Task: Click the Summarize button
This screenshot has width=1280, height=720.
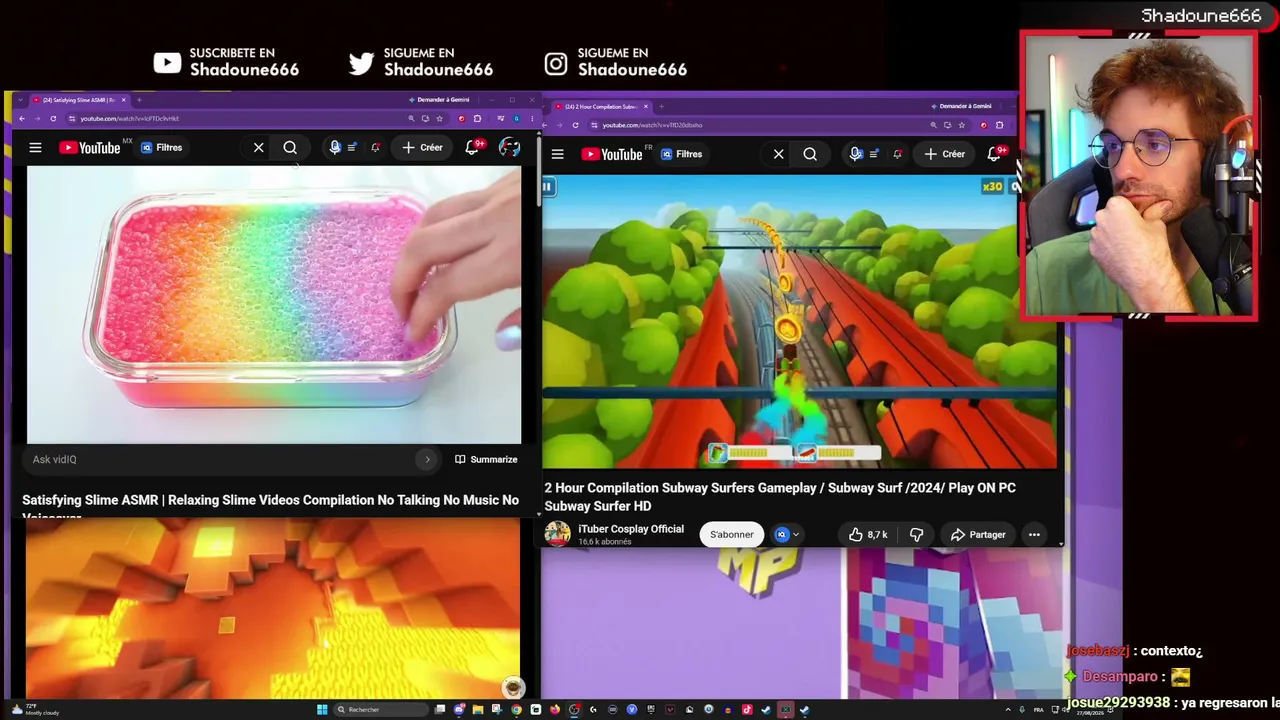Action: 486,459
